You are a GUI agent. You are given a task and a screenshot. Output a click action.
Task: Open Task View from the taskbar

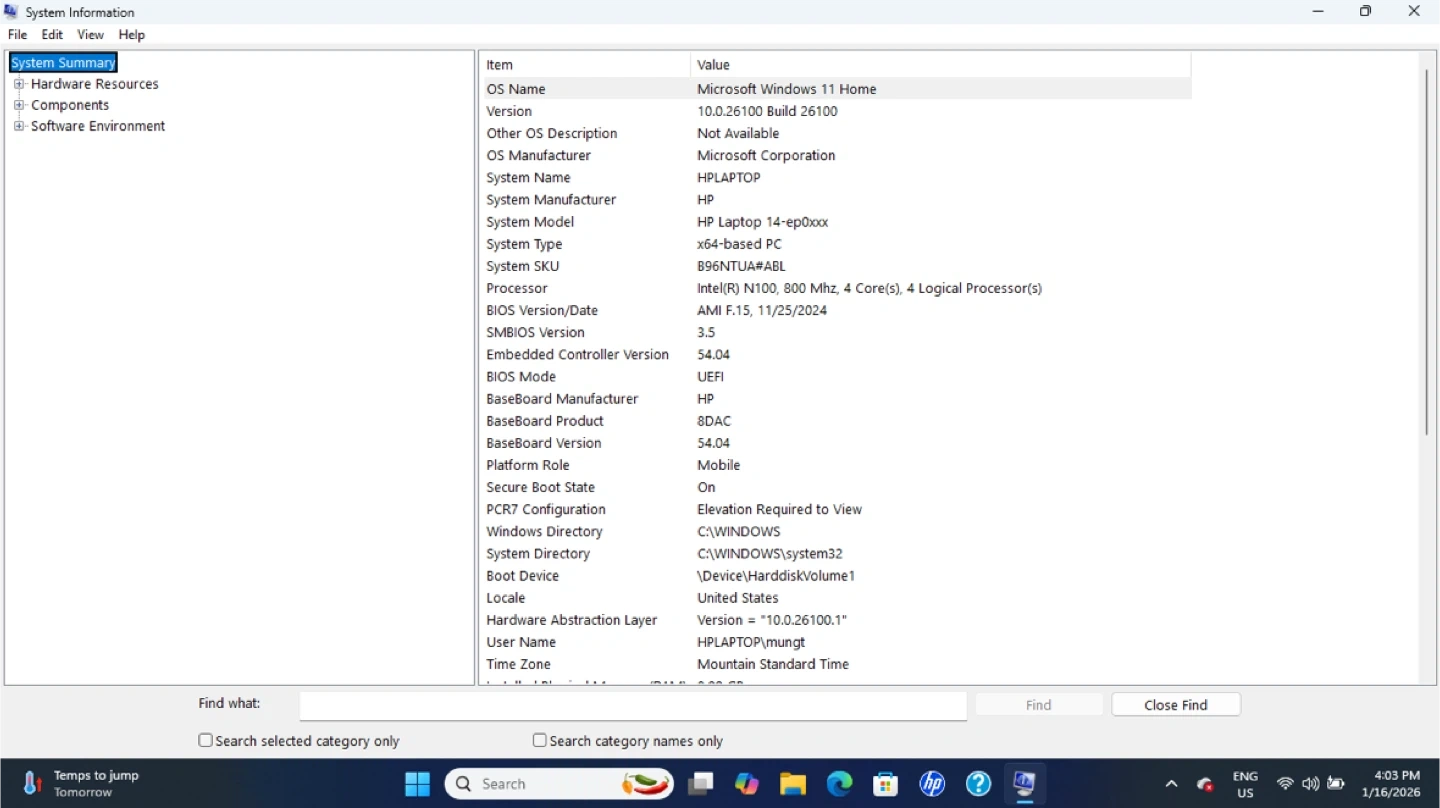(700, 784)
